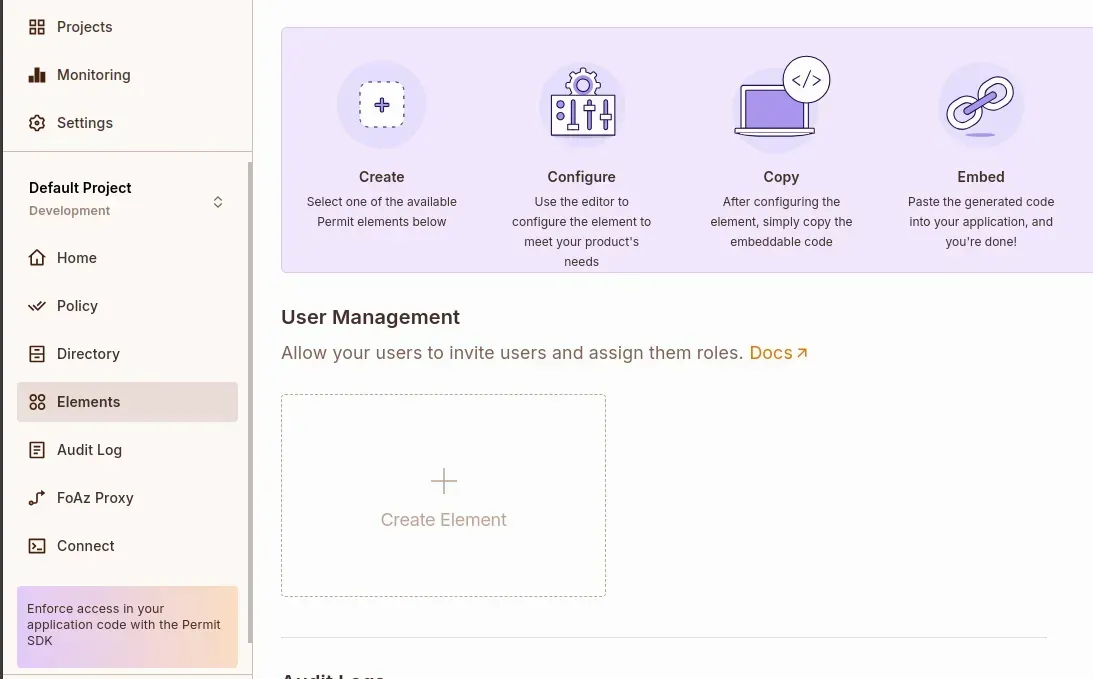Screen dimensions: 1093x679
Task: Click the Permit SDK promo banner
Action: coord(127,626)
